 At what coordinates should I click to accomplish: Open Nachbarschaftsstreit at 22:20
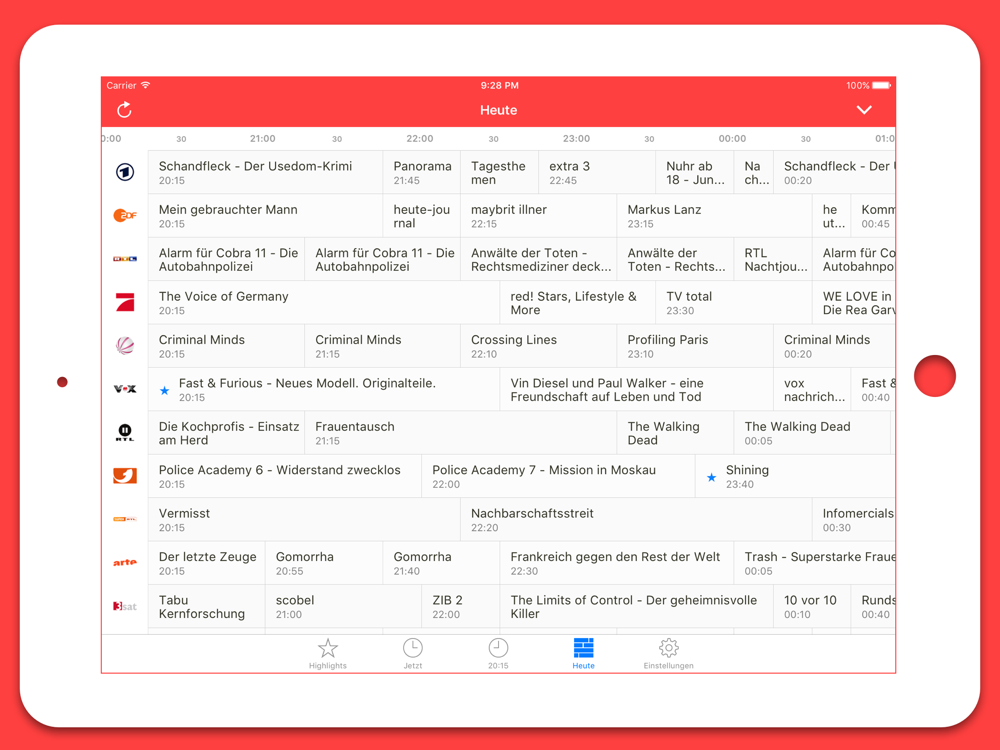pos(636,519)
